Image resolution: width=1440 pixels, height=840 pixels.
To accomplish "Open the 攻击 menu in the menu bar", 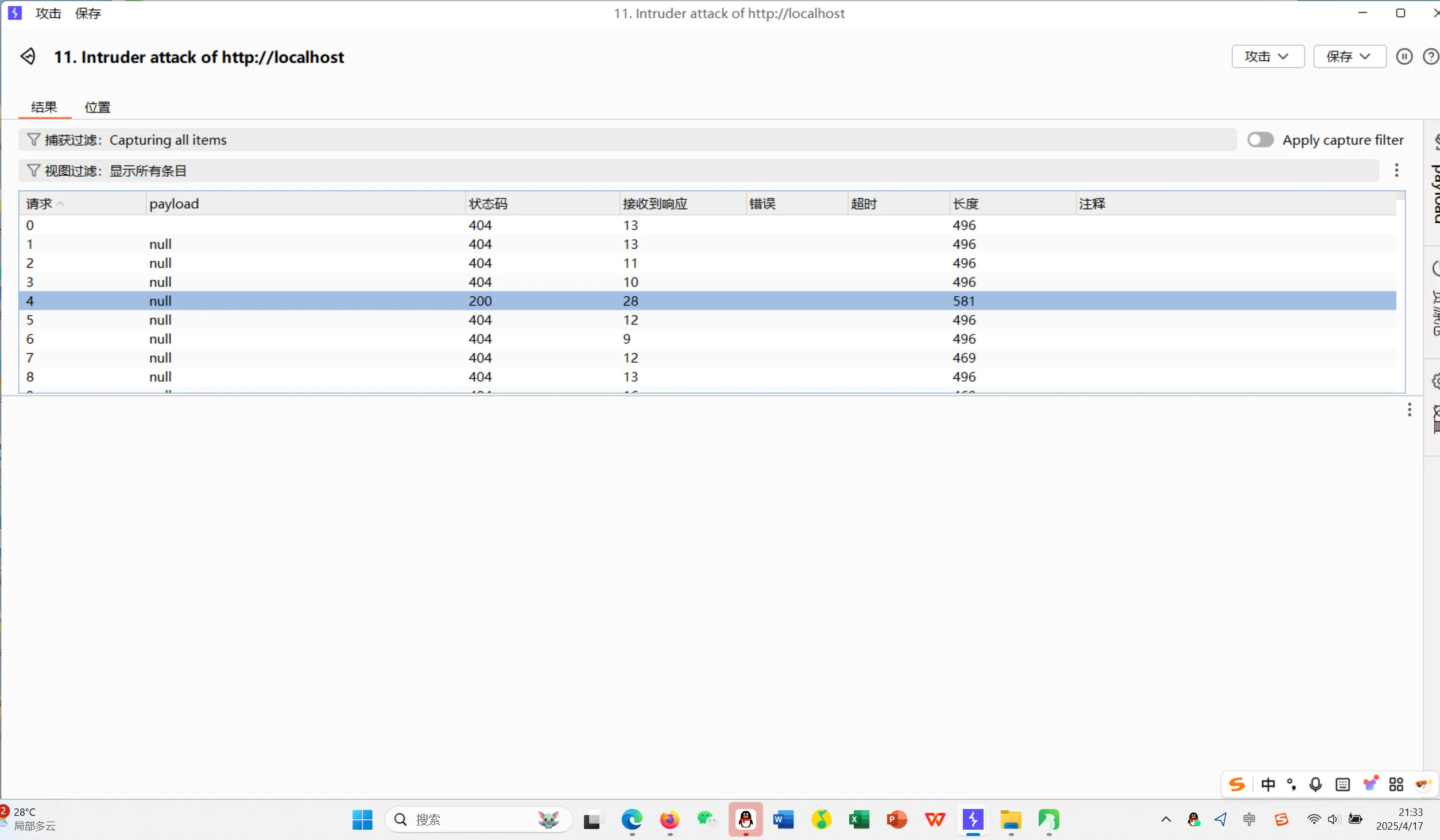I will click(x=48, y=13).
